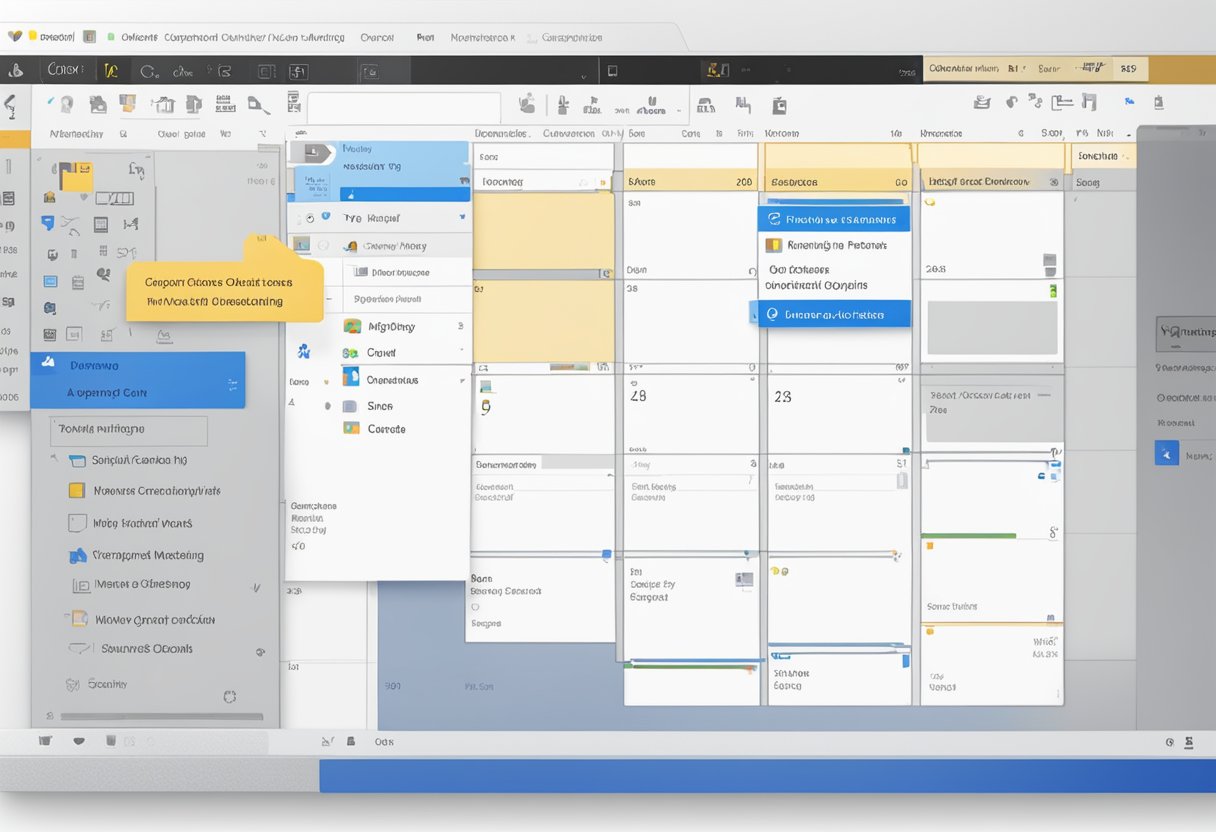Click the green bar in the right calendar column
This screenshot has width=1216, height=832.
pyautogui.click(x=969, y=536)
